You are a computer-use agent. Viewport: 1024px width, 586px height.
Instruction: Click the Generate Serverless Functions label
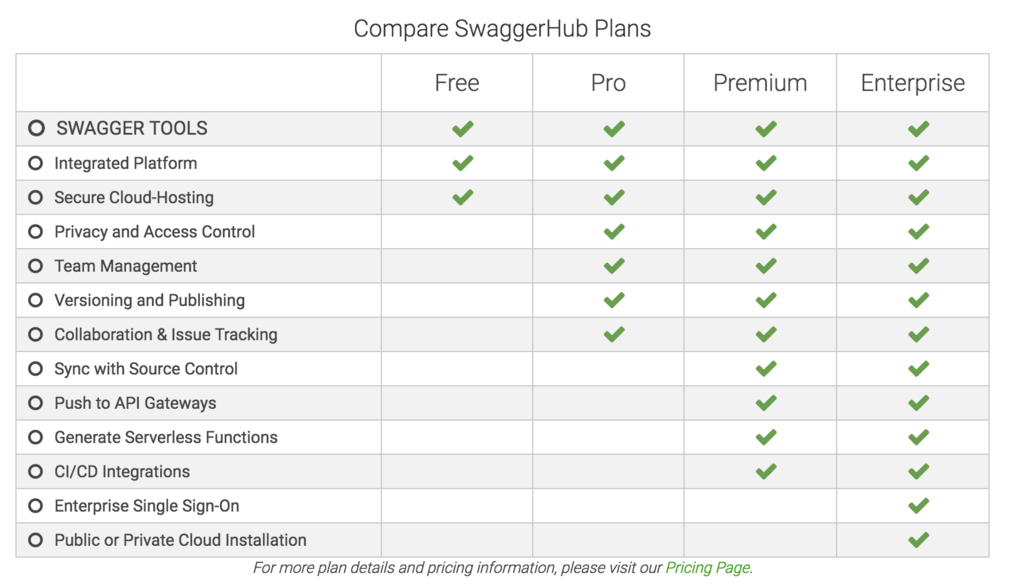click(166, 437)
